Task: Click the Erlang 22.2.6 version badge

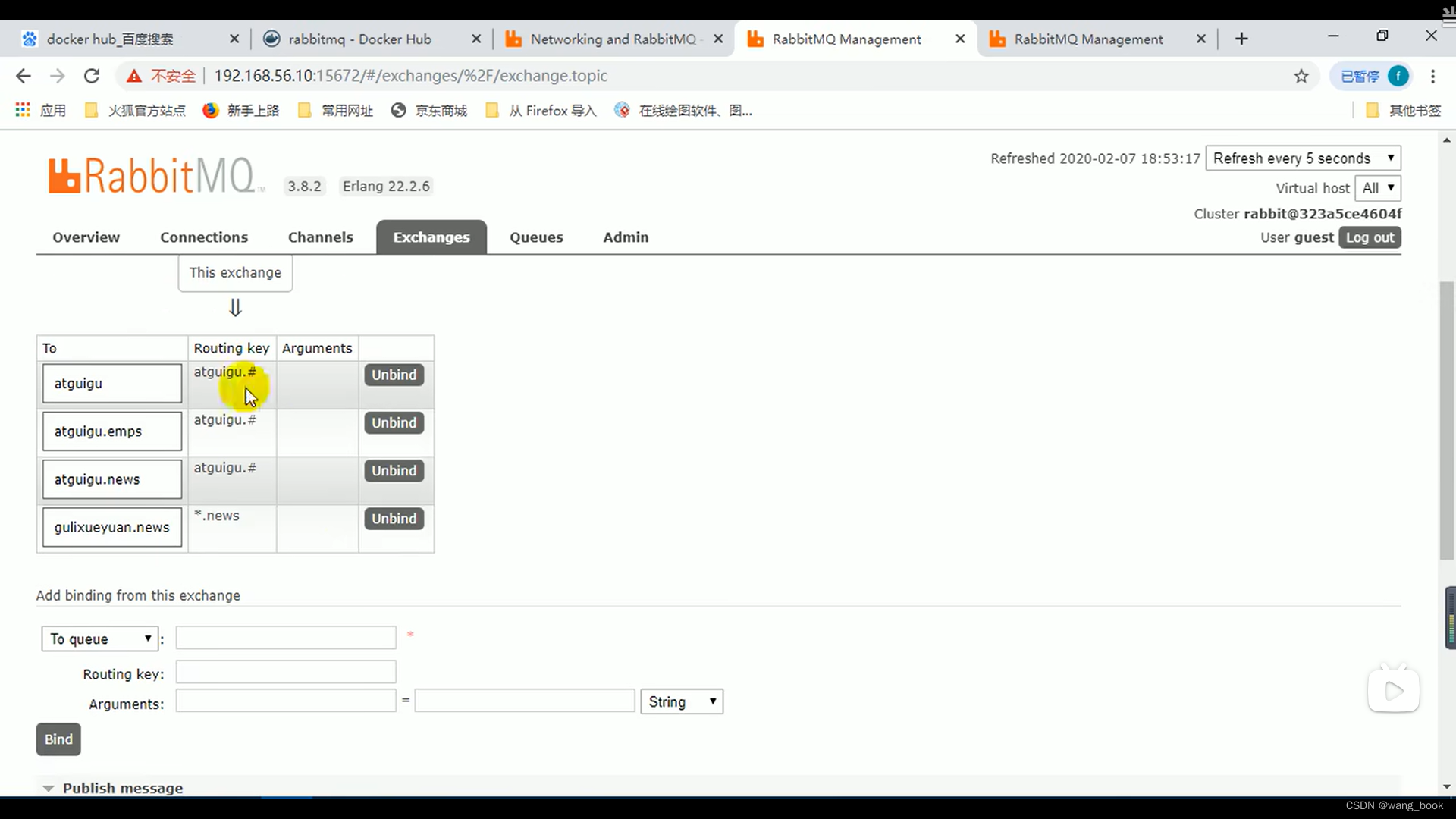Action: 386,187
